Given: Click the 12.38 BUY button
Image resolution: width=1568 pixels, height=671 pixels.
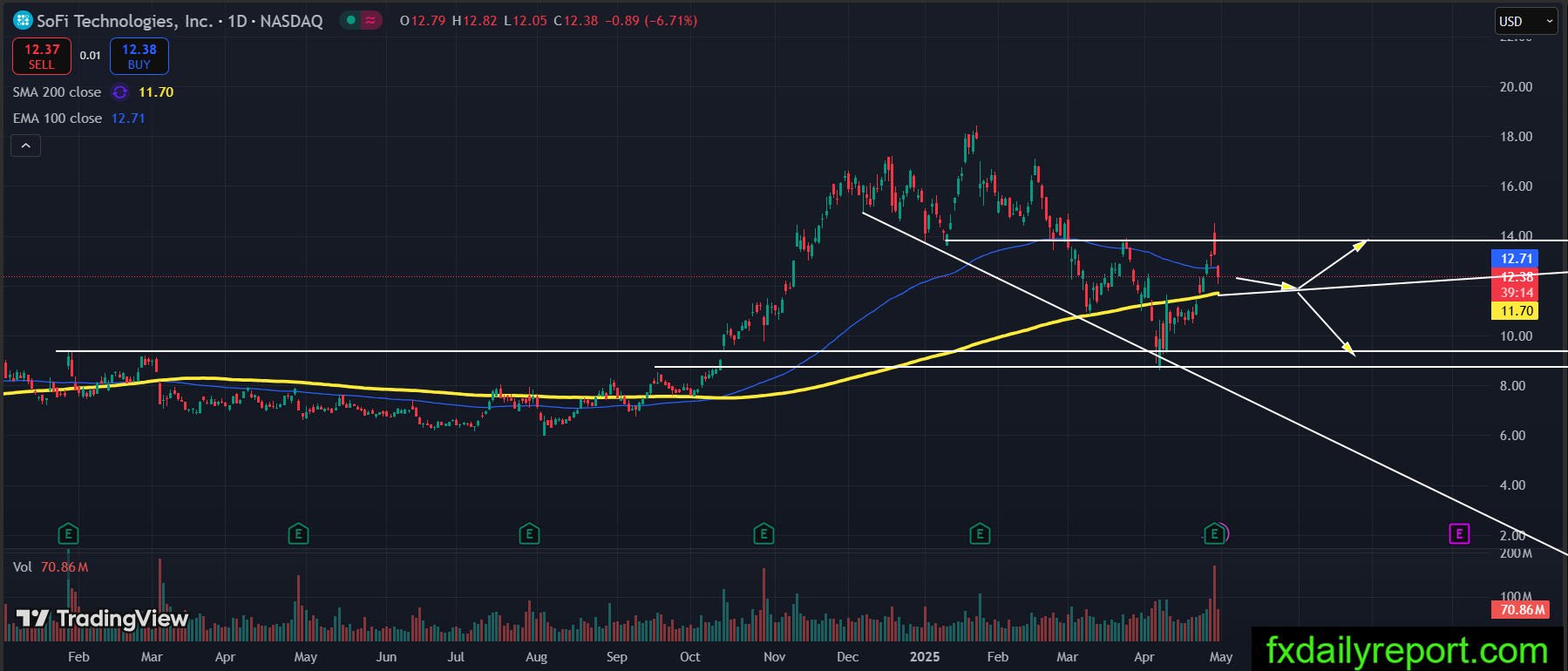Looking at the screenshot, I should [139, 57].
